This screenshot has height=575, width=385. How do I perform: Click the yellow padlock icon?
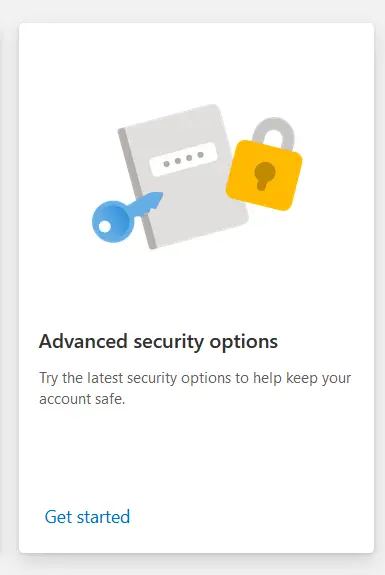pos(264,164)
